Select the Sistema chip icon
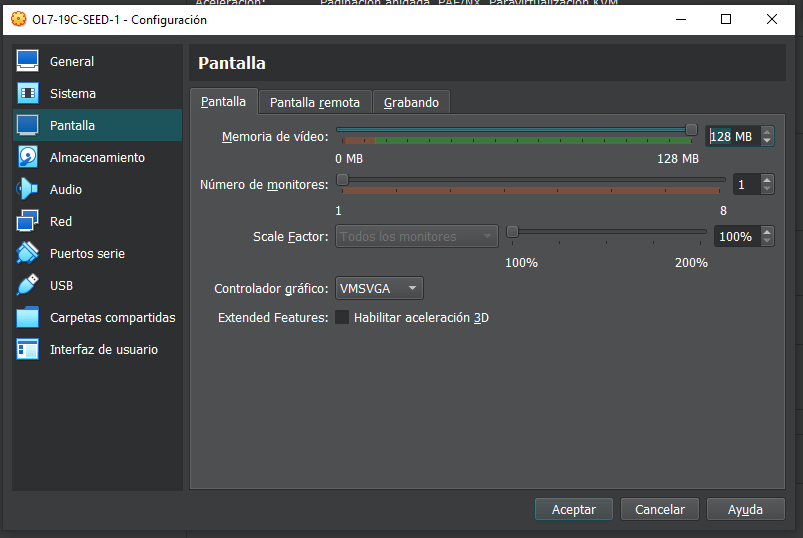 pos(28,93)
